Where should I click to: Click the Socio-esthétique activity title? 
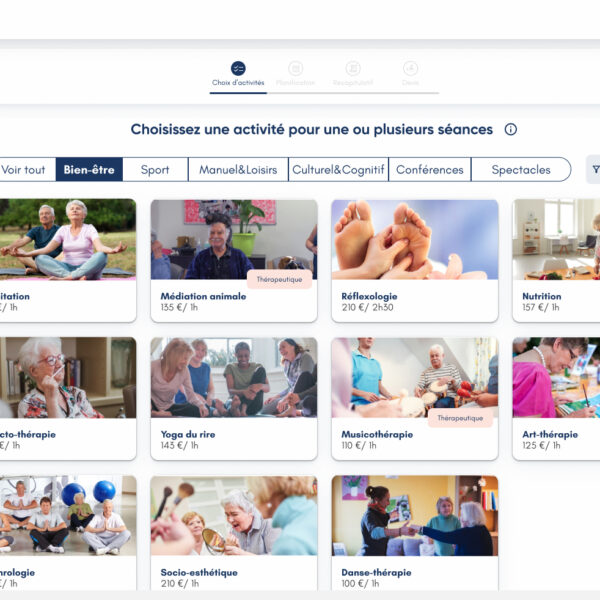199,572
